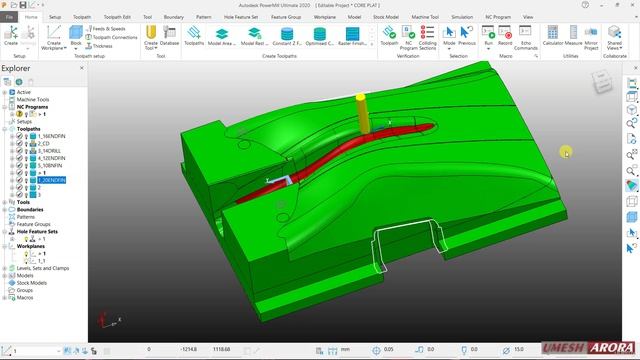Select Raster Finishing toolpath
The height and width of the screenshot is (360, 640).
pos(352,36)
